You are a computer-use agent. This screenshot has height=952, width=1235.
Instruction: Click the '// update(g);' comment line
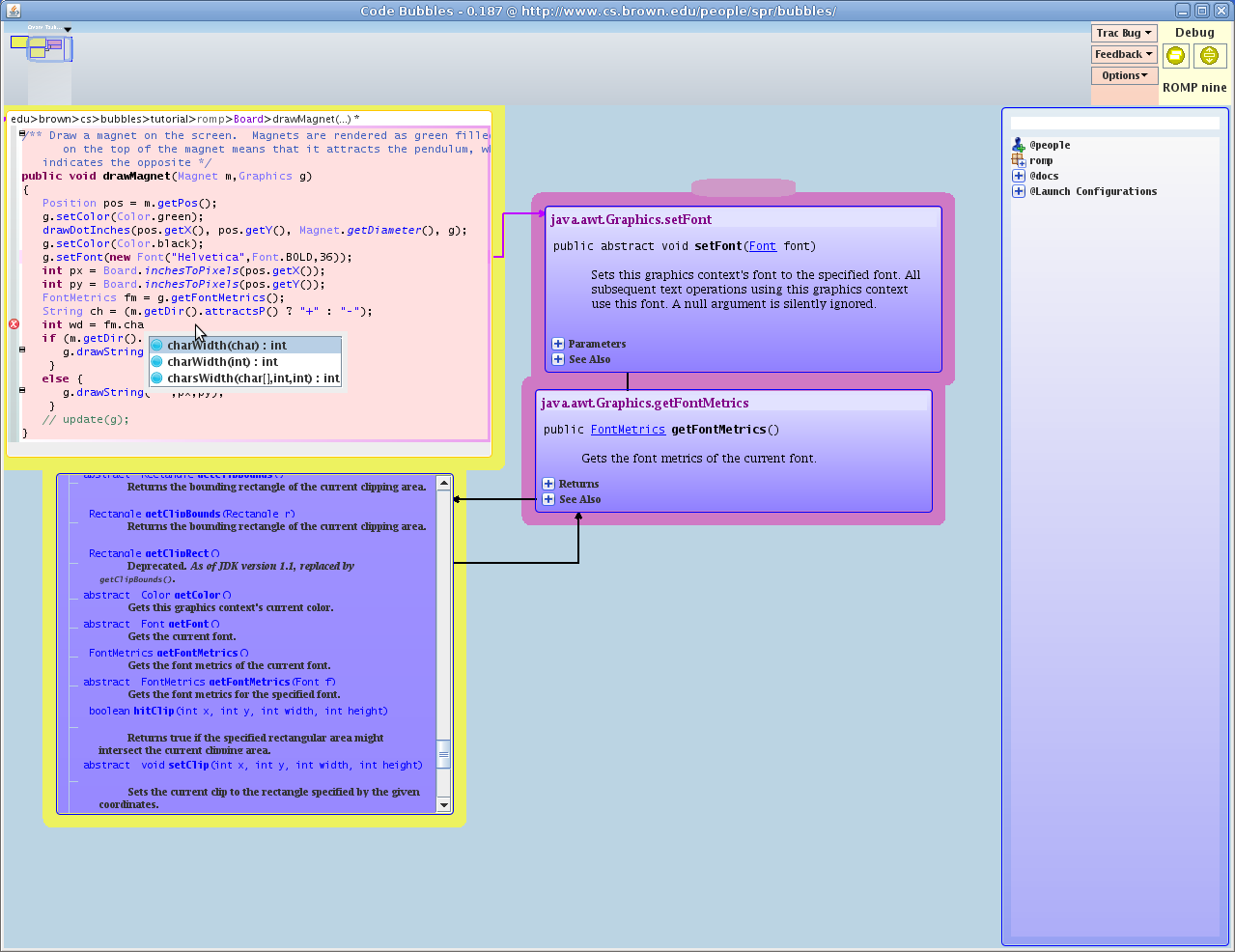tap(85, 419)
